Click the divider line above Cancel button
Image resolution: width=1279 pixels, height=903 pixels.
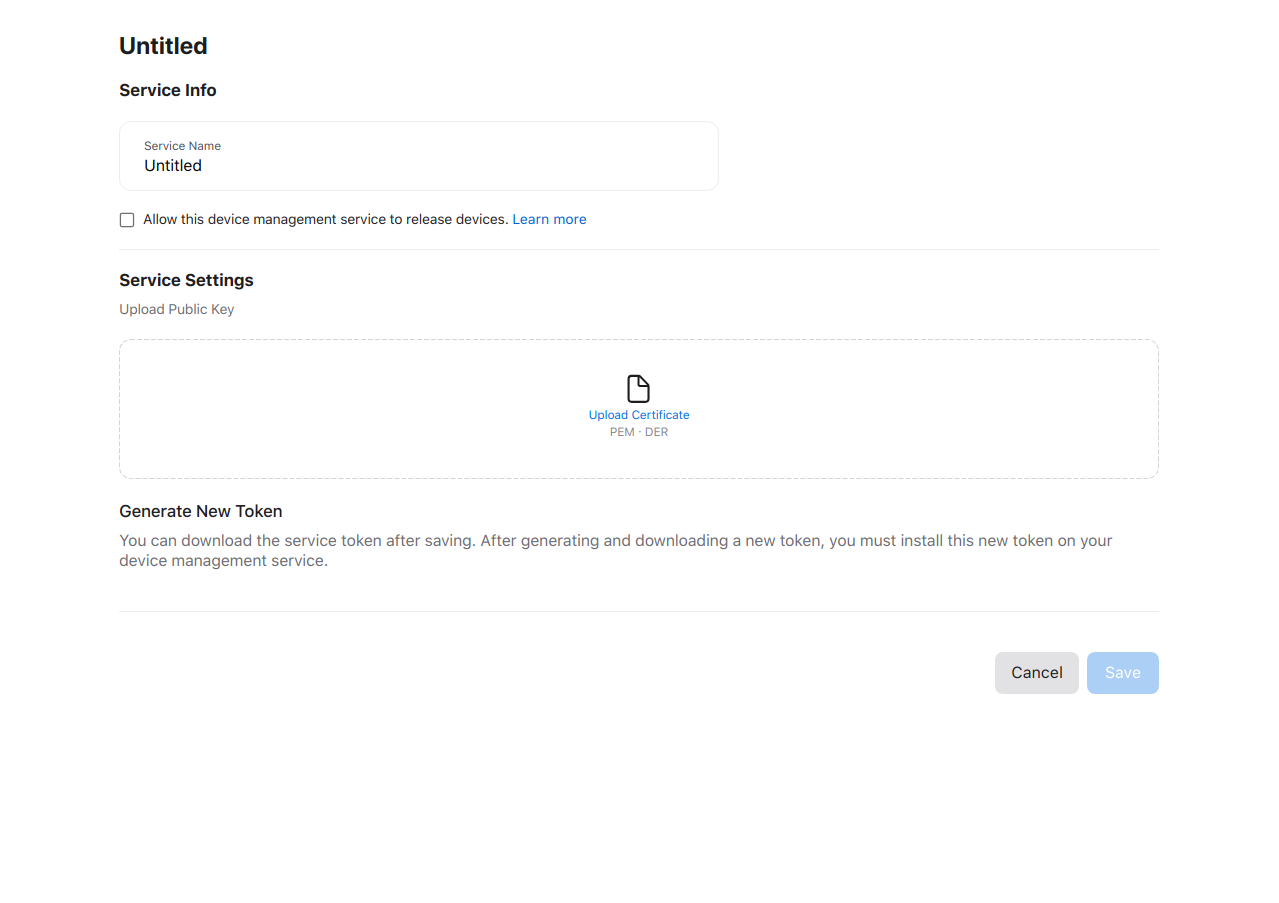pyautogui.click(x=638, y=611)
